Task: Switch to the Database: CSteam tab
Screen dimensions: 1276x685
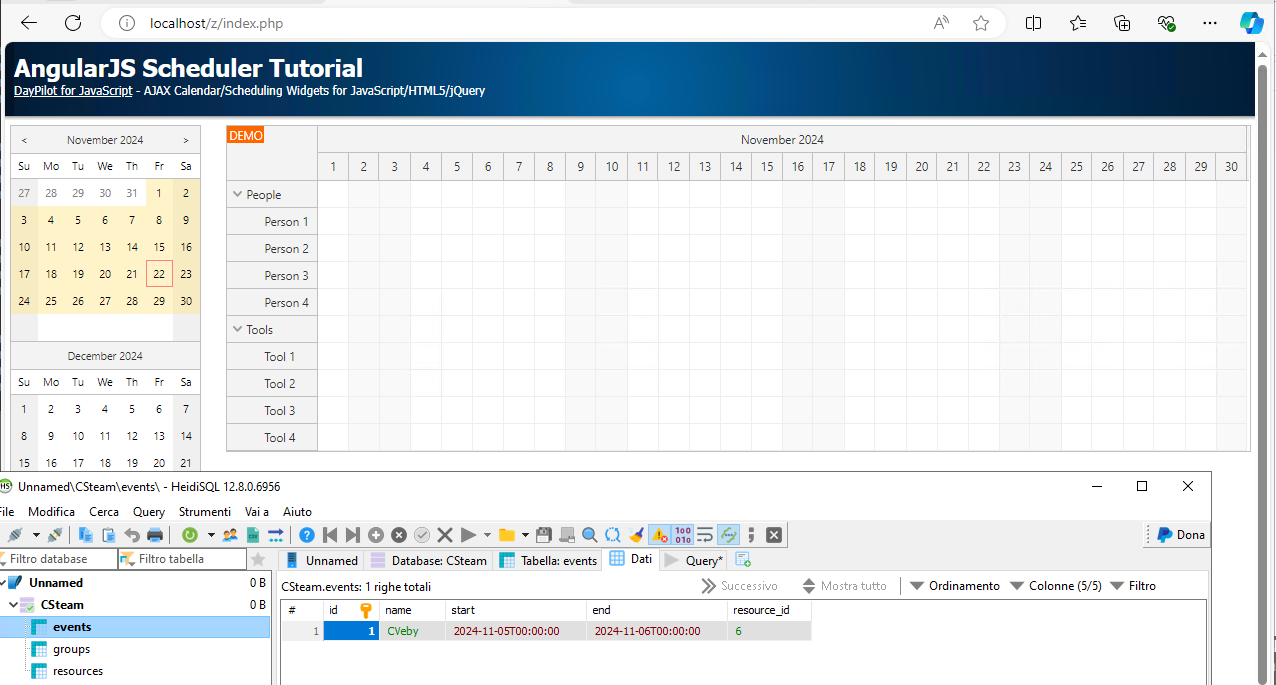Action: (428, 560)
